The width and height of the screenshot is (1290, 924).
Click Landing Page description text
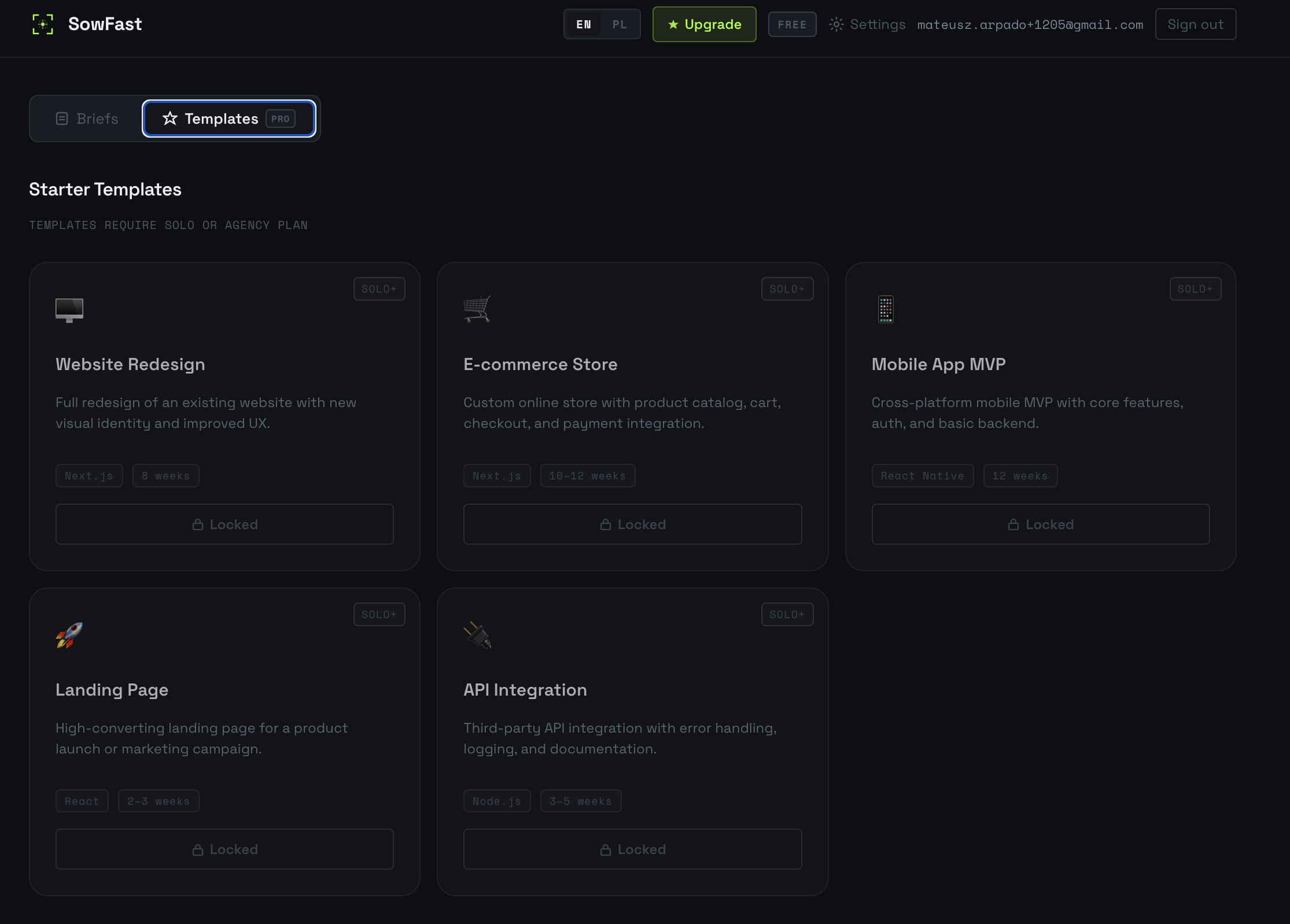point(202,738)
